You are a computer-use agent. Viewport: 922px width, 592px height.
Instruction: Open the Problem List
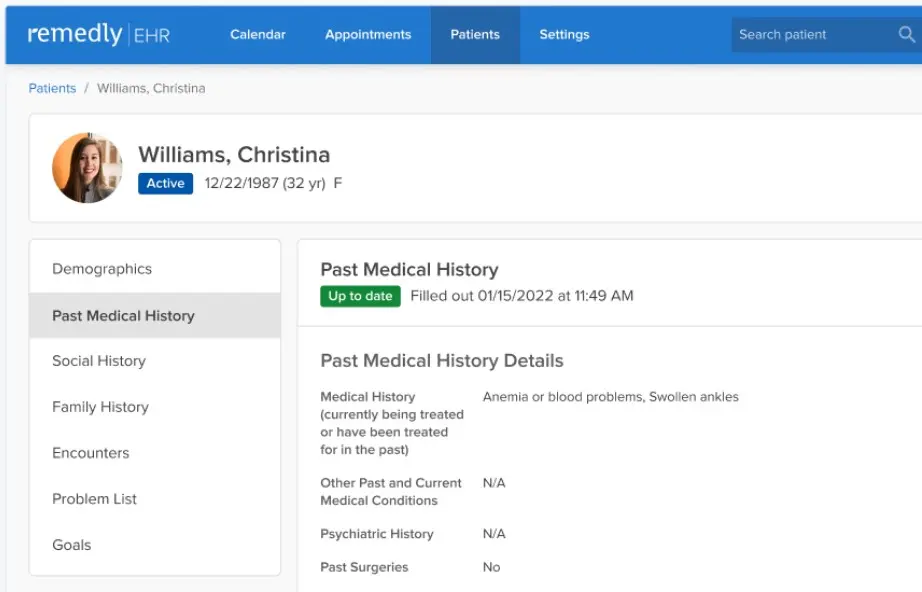(94, 499)
